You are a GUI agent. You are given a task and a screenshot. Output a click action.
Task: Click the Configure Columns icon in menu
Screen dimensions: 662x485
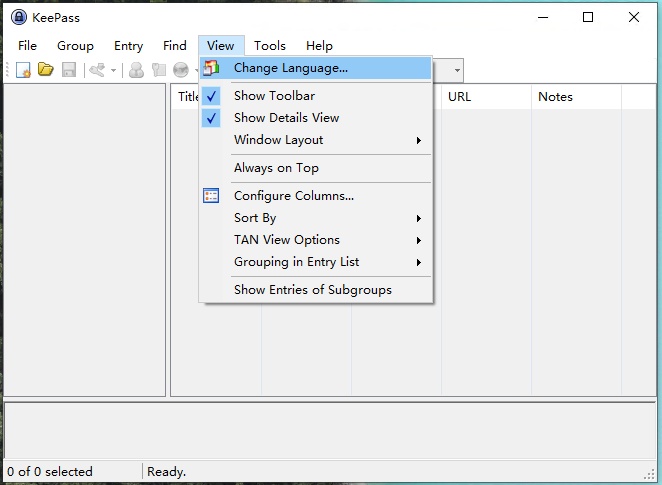point(211,196)
